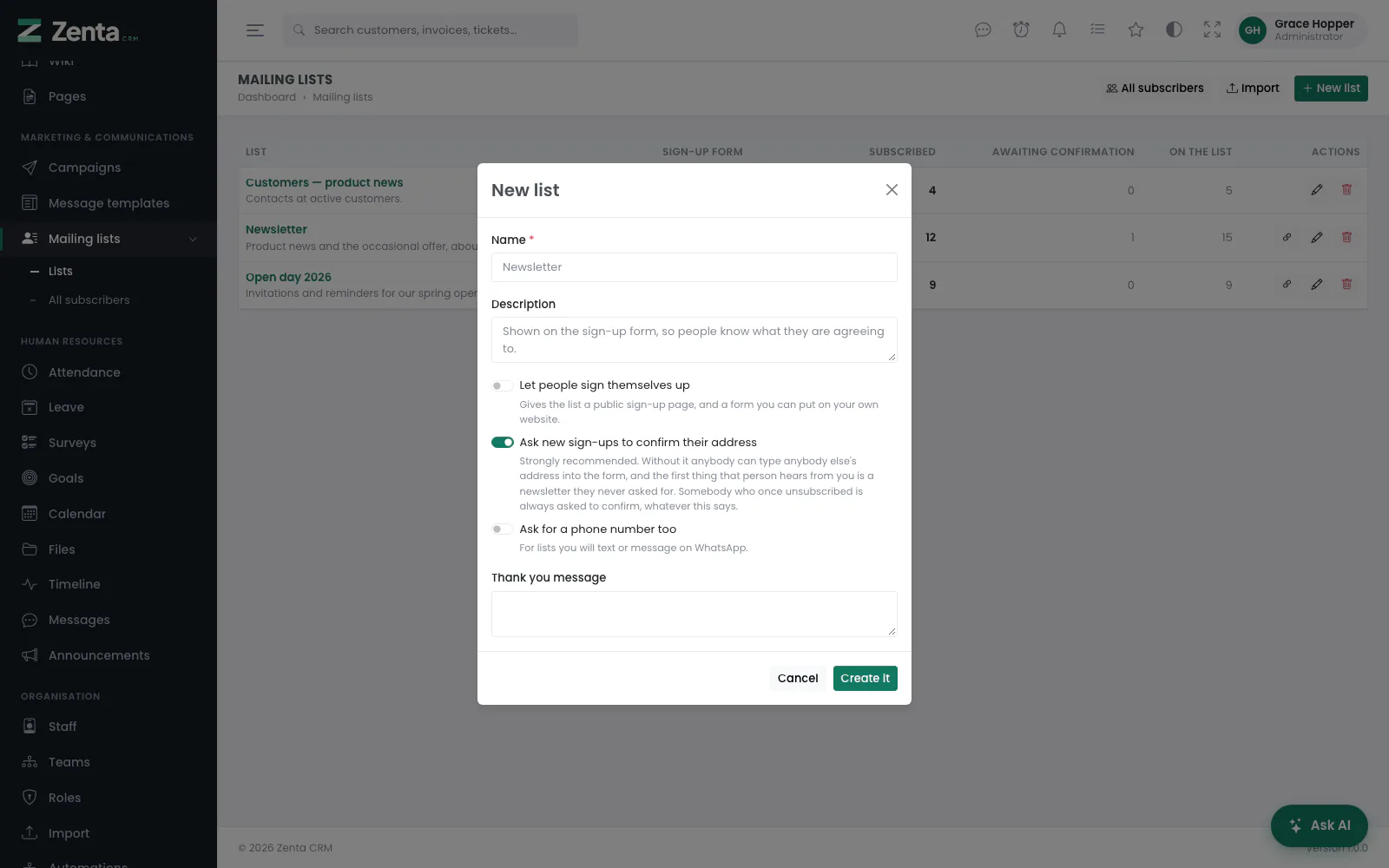The height and width of the screenshot is (868, 1389).
Task: Toggle dark mode contrast icon
Action: click(x=1174, y=30)
